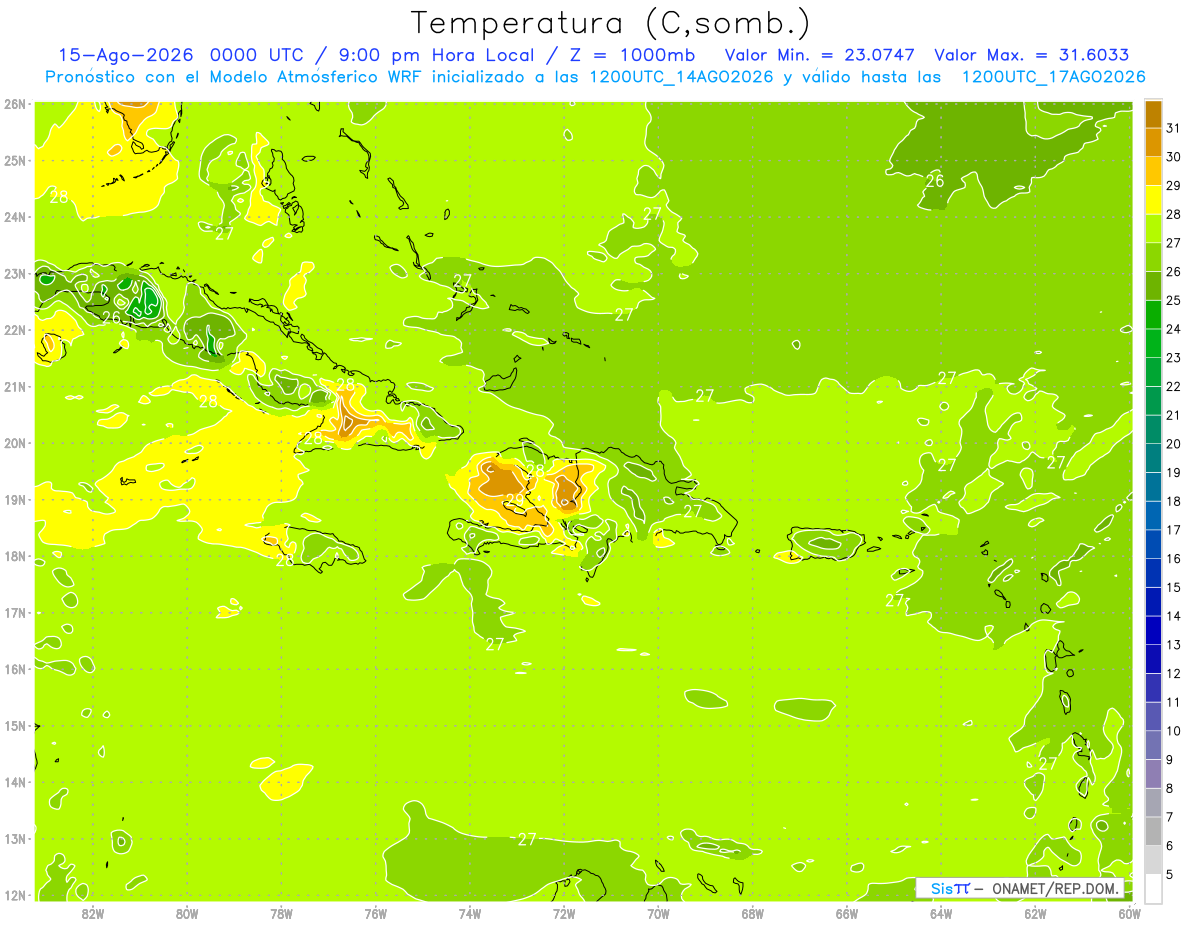Click the "74W" longitude axis label
This screenshot has width=1200, height=927.
coord(470,913)
